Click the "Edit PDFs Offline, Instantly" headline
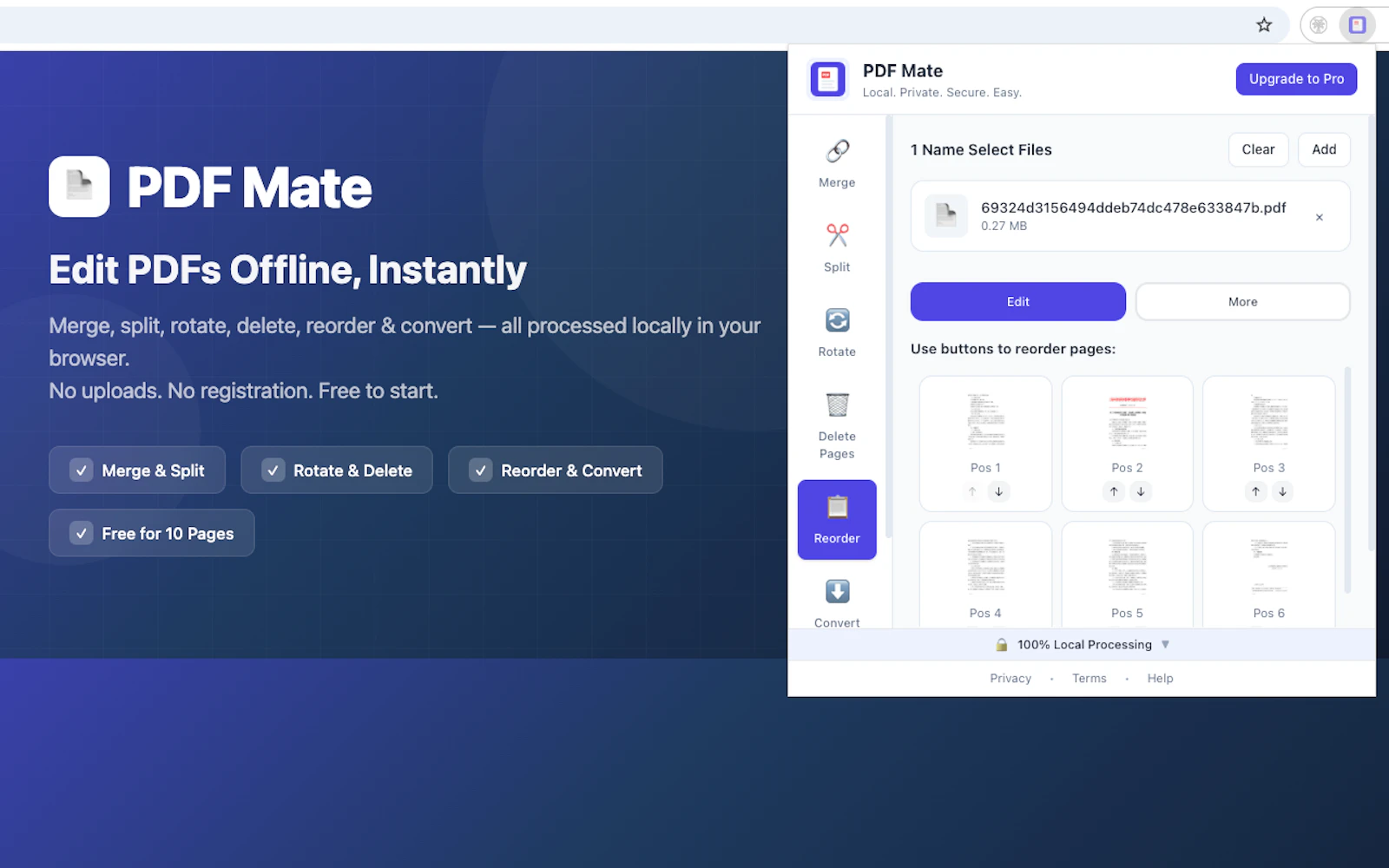The width and height of the screenshot is (1389, 868). coord(287,270)
